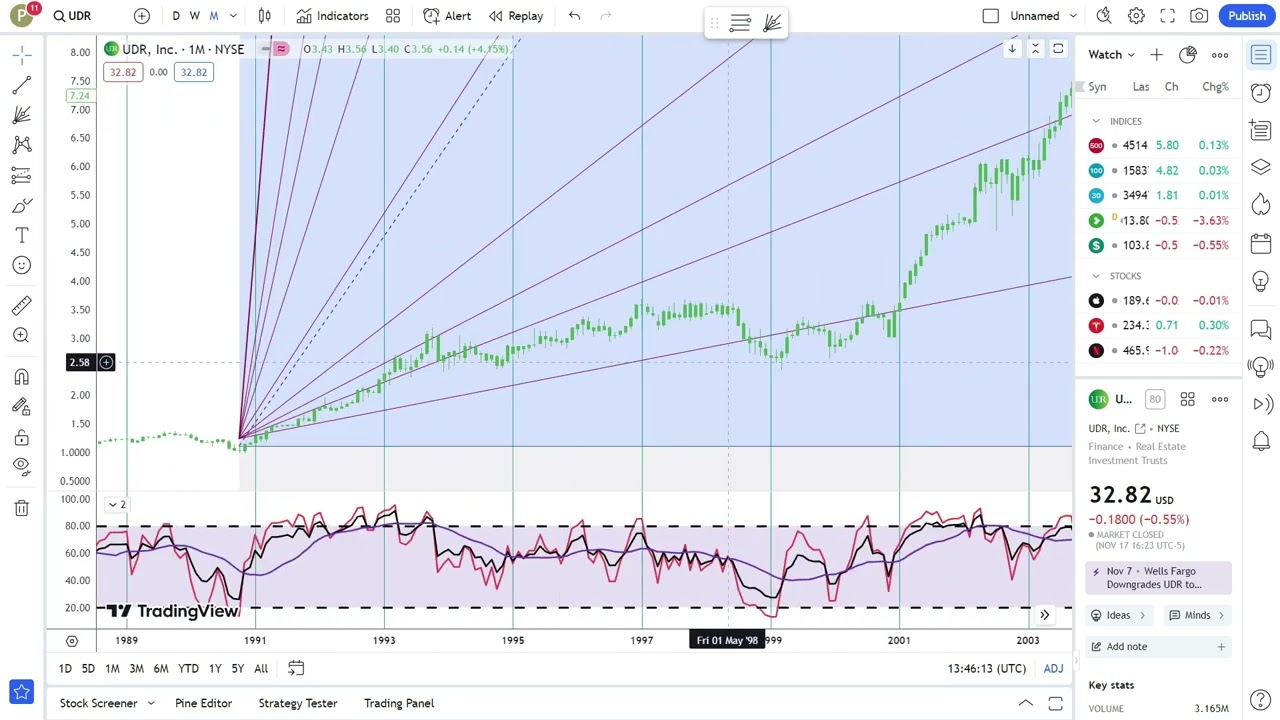1280x720 pixels.
Task: Click the Publish button
Action: pyautogui.click(x=1246, y=16)
